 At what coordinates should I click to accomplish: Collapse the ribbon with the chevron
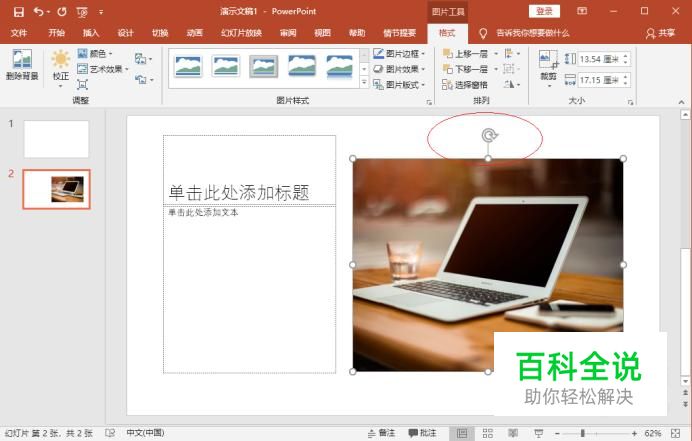[x=681, y=102]
